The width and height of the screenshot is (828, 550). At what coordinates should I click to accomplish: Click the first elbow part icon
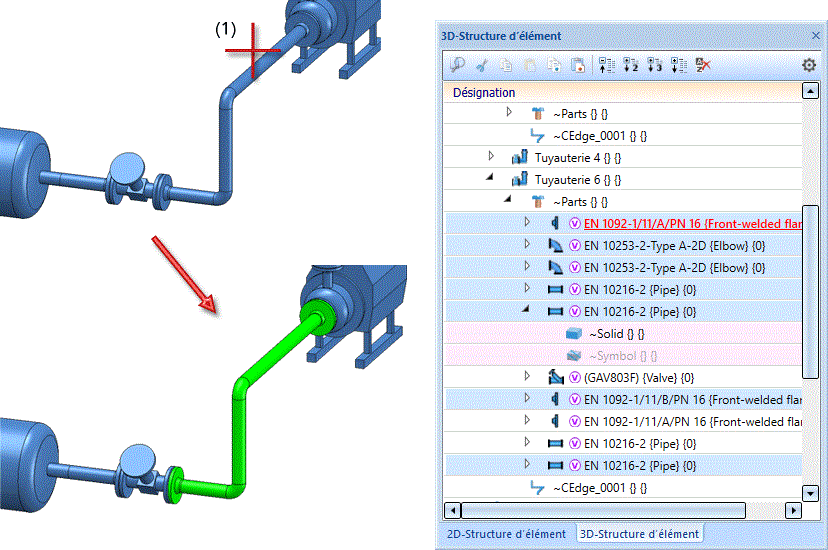point(556,245)
